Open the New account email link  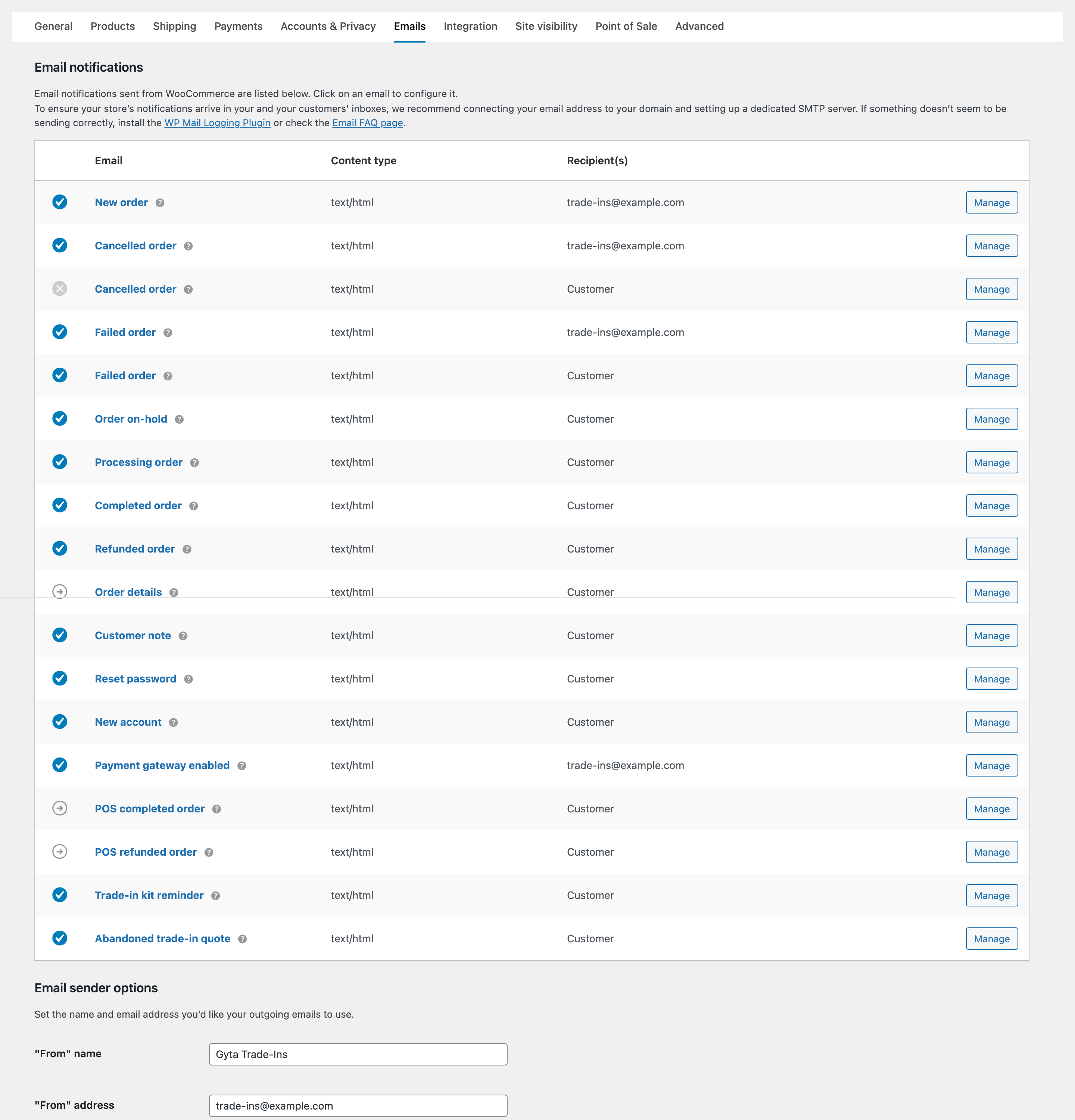(x=128, y=722)
